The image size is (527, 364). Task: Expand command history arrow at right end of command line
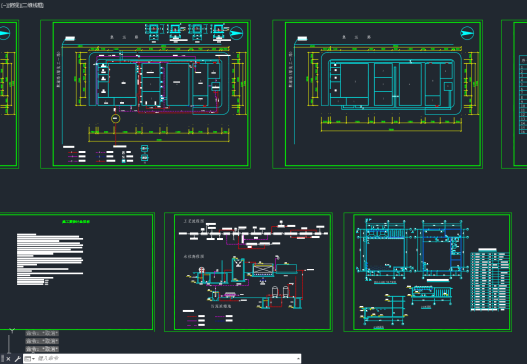pyautogui.click(x=298, y=359)
